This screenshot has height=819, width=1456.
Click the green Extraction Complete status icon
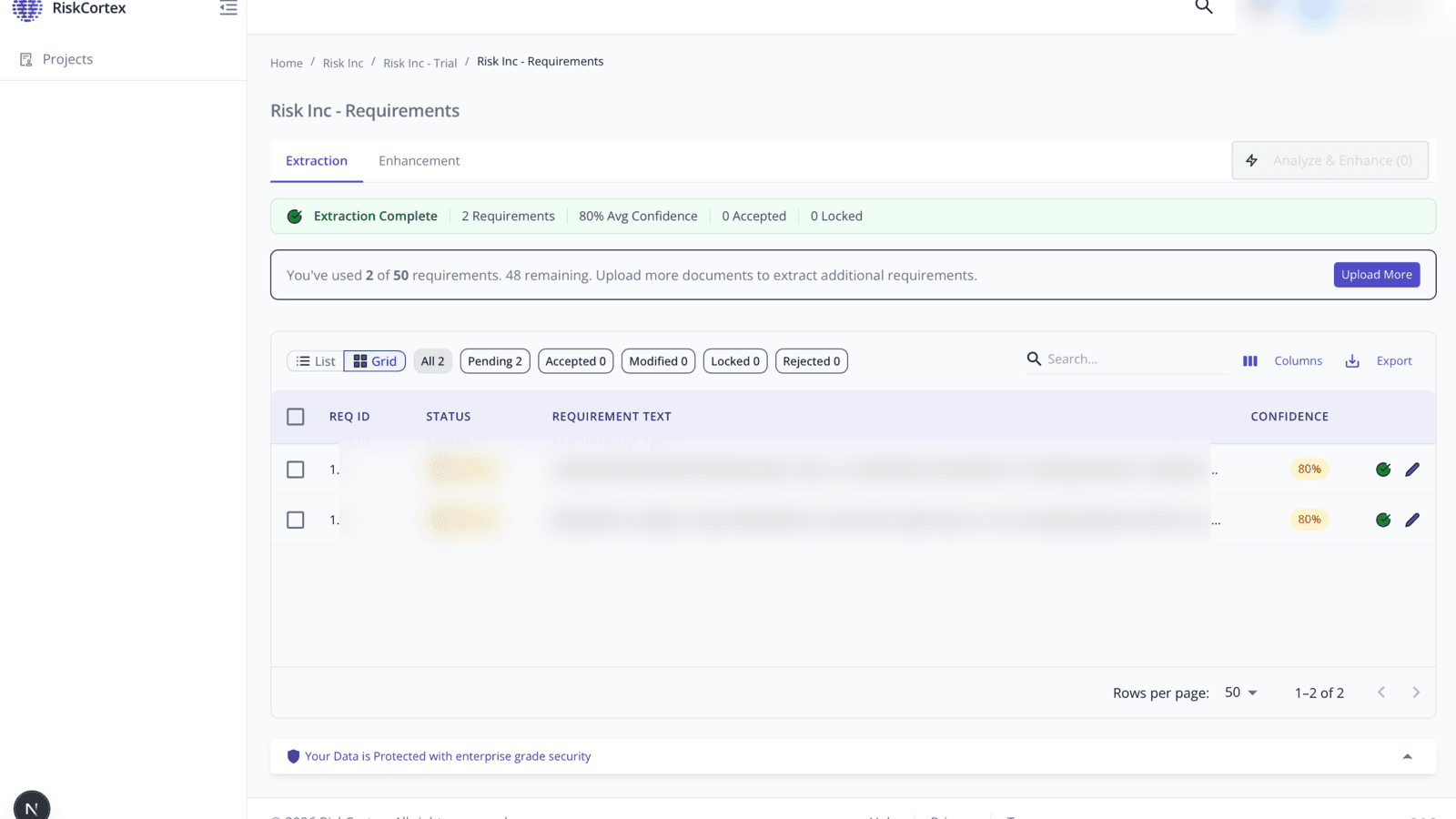coord(295,217)
